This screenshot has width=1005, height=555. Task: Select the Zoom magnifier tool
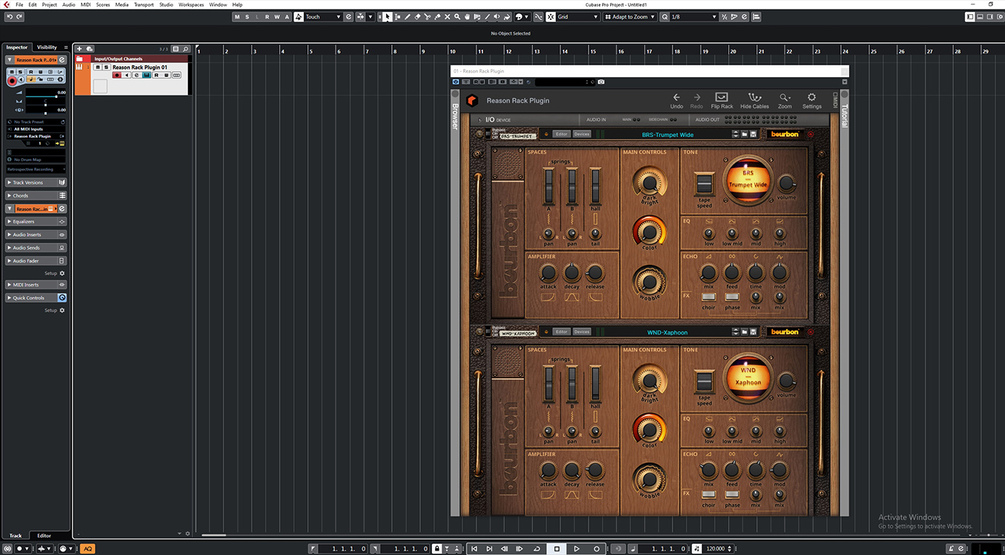click(x=457, y=17)
